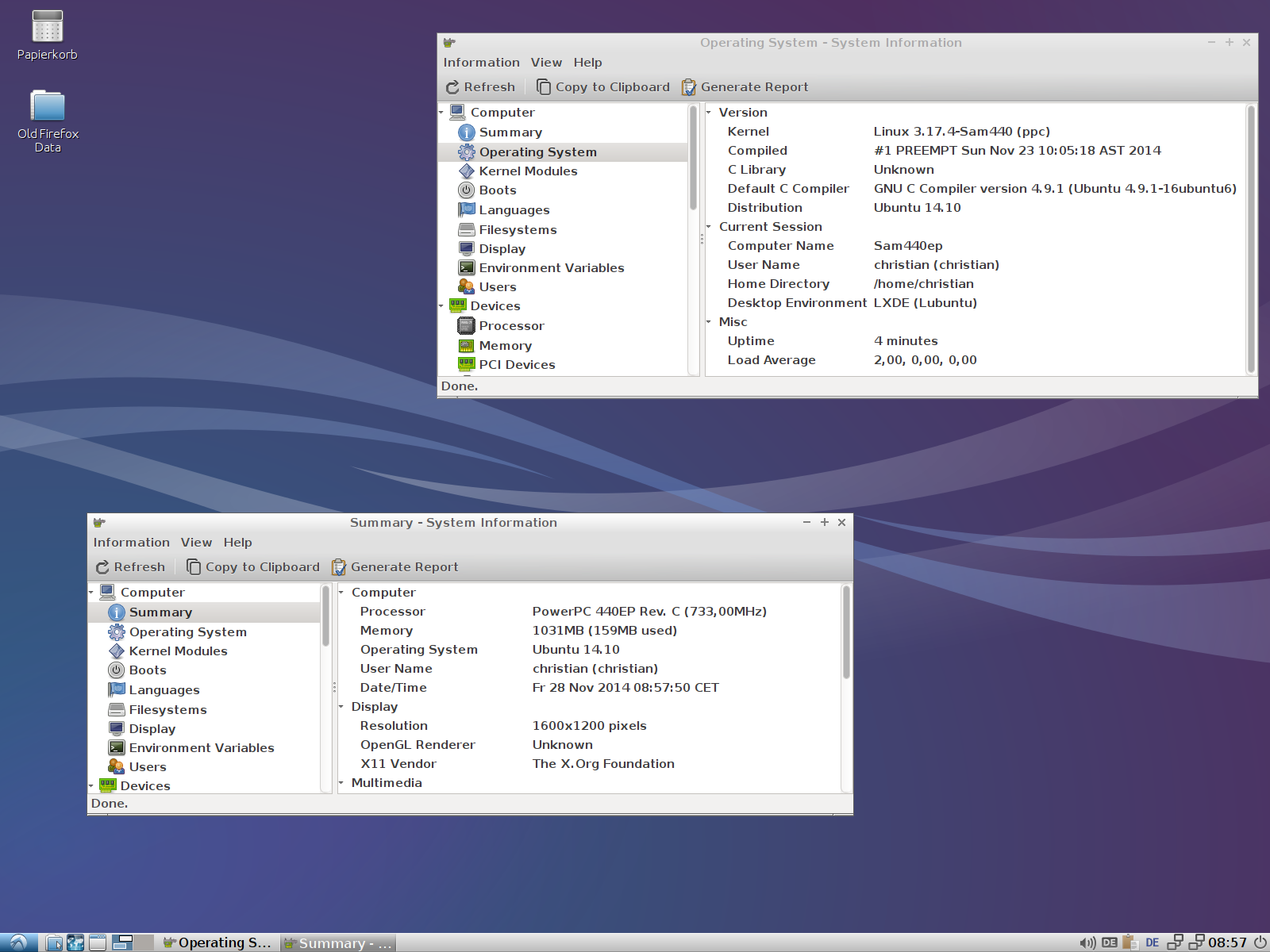Collapse the Devices tree in the top window
Image resolution: width=1270 pixels, height=952 pixels.
(442, 306)
